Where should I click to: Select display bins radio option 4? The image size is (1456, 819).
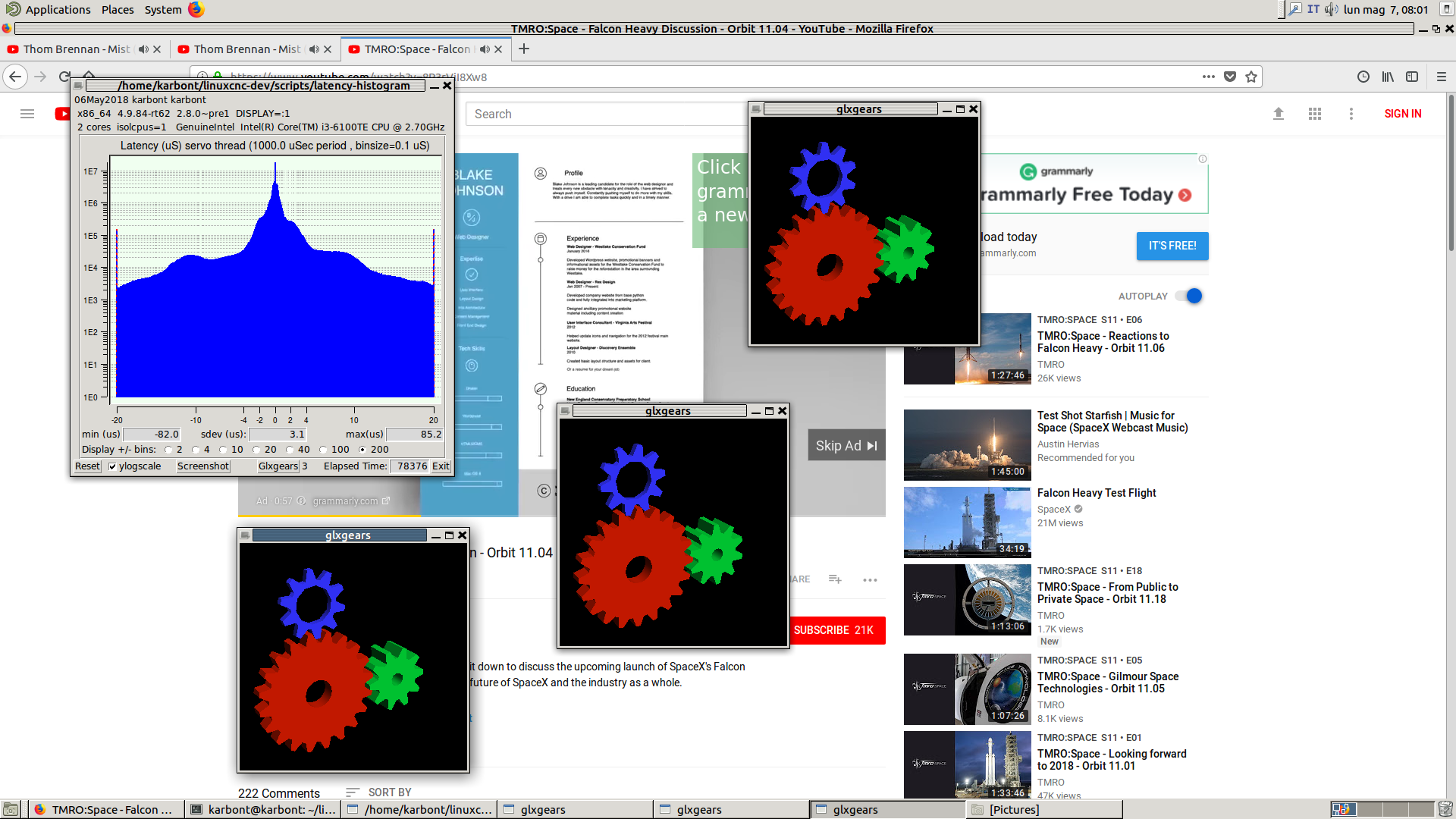(x=196, y=450)
